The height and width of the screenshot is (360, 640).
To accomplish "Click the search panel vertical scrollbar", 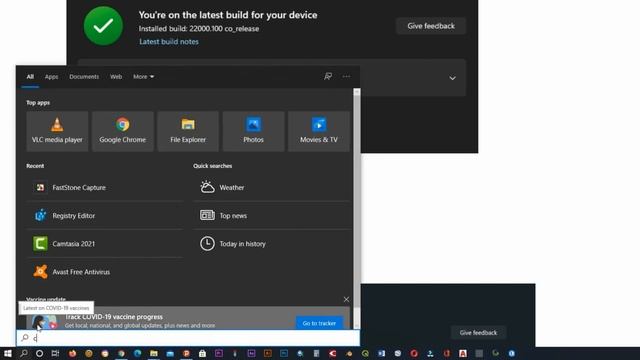I will click(357, 208).
